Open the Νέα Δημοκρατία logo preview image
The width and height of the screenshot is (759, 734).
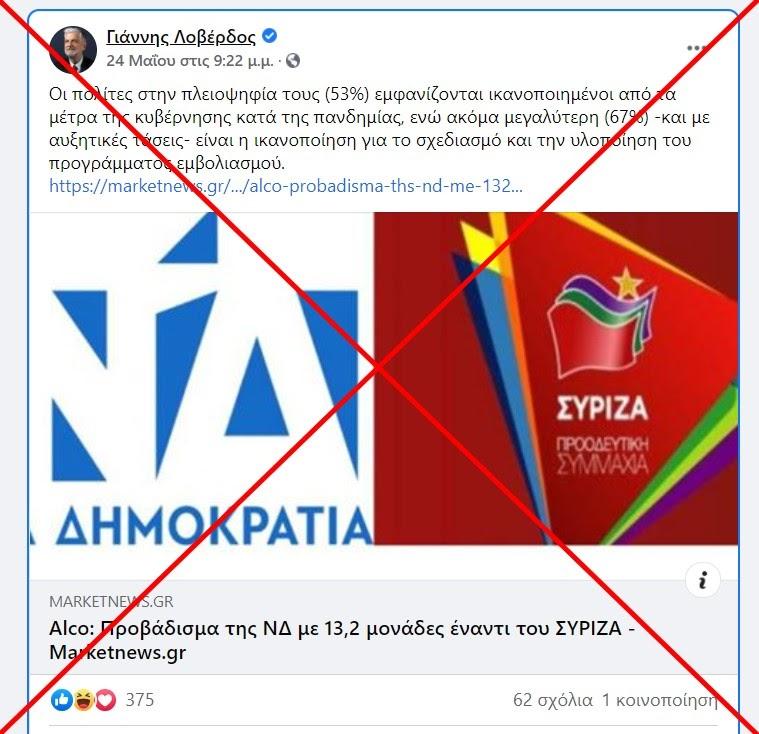201,379
